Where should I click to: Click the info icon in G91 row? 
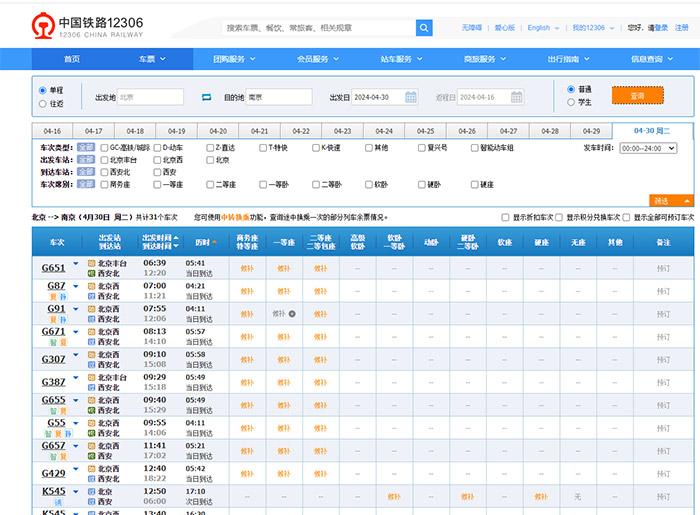pyautogui.click(x=292, y=313)
